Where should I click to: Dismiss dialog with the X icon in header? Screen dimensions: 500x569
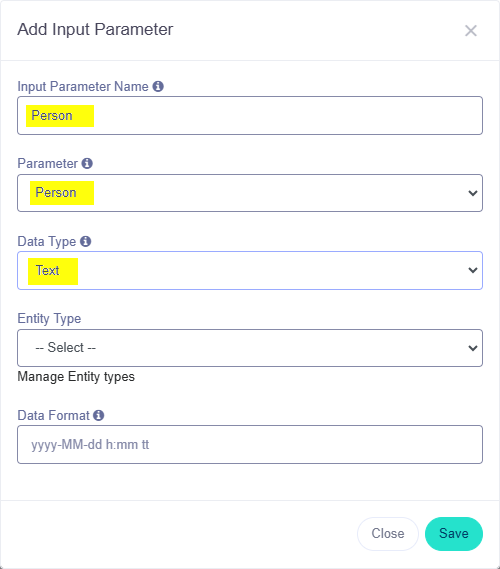tap(471, 31)
